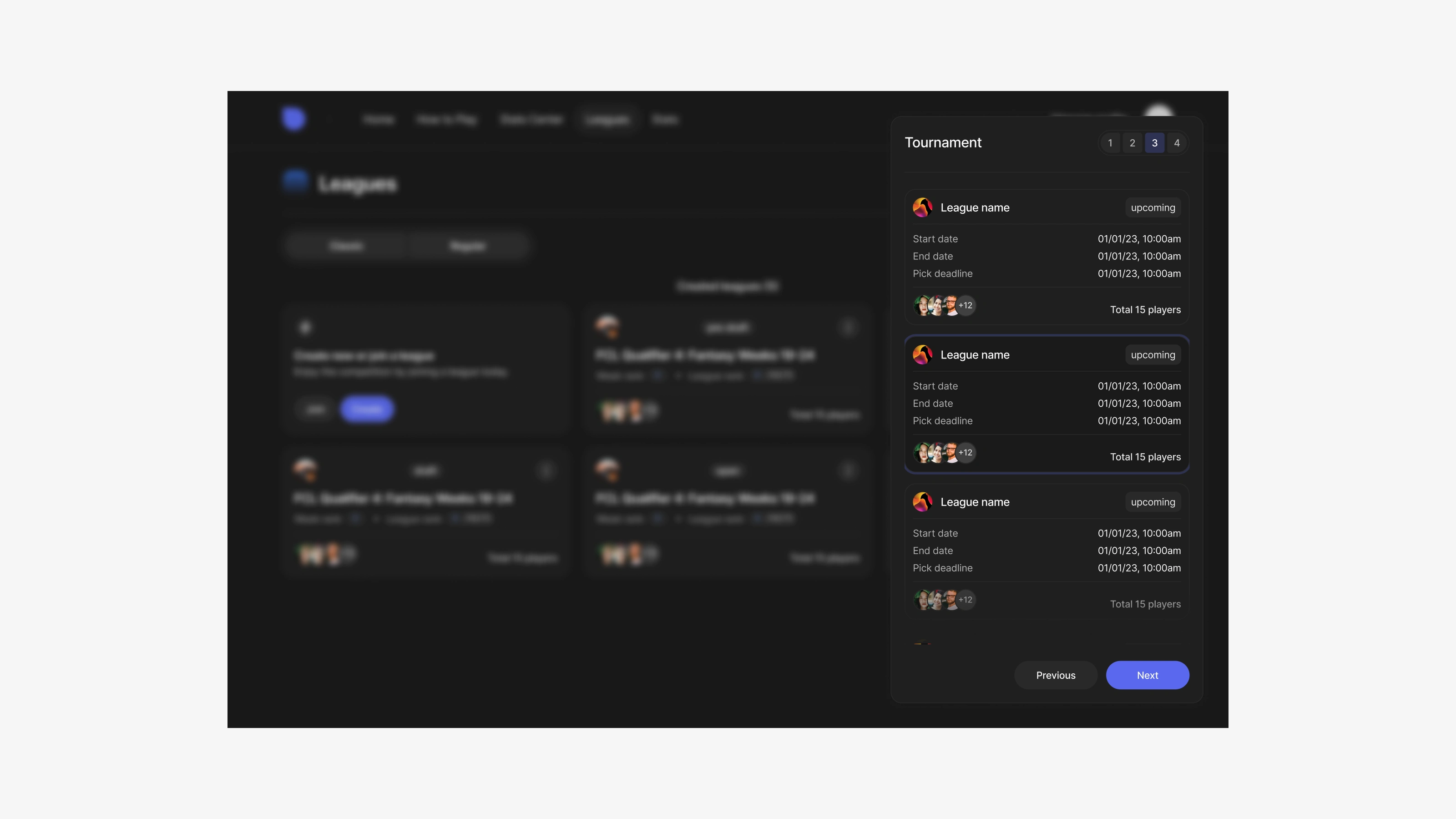The width and height of the screenshot is (1456, 819).
Task: Click upcoming status tag on third card
Action: 1153,502
